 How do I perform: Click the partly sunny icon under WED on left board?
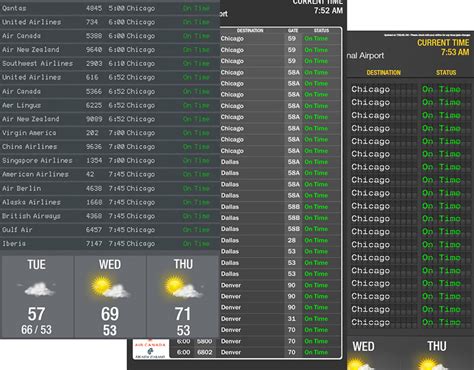(x=109, y=287)
